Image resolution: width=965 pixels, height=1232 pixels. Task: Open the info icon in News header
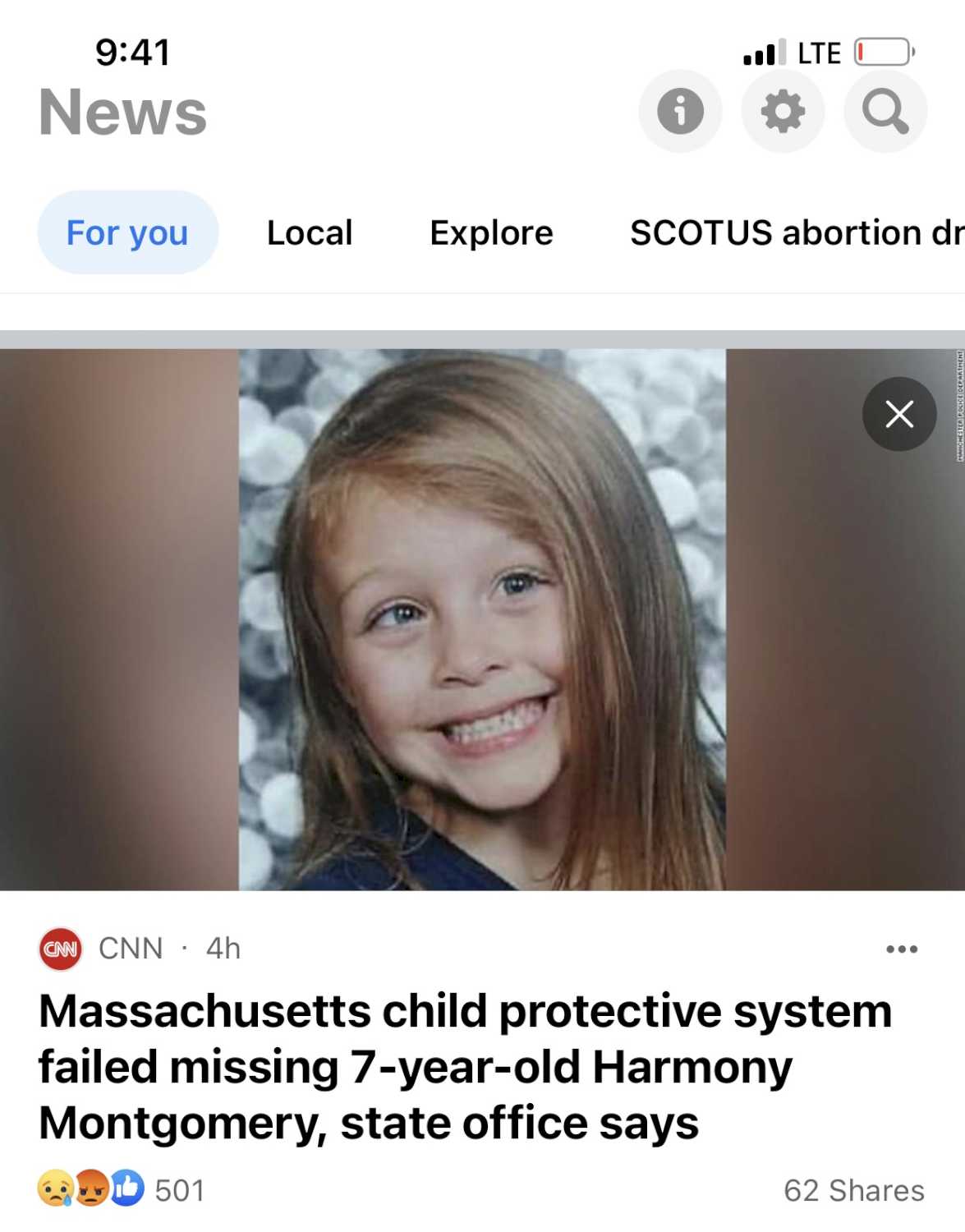[680, 112]
